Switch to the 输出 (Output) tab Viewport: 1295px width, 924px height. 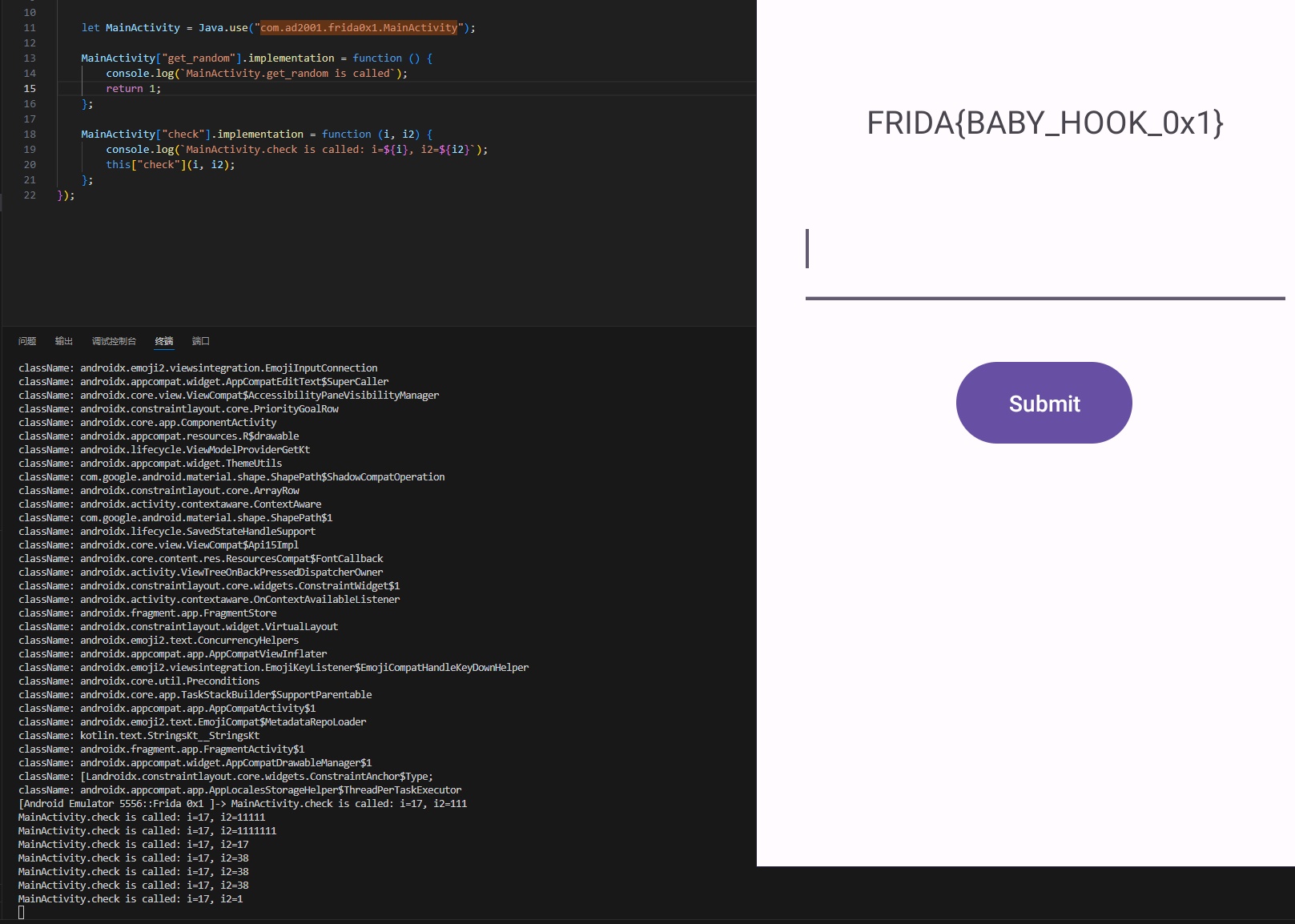pos(64,341)
